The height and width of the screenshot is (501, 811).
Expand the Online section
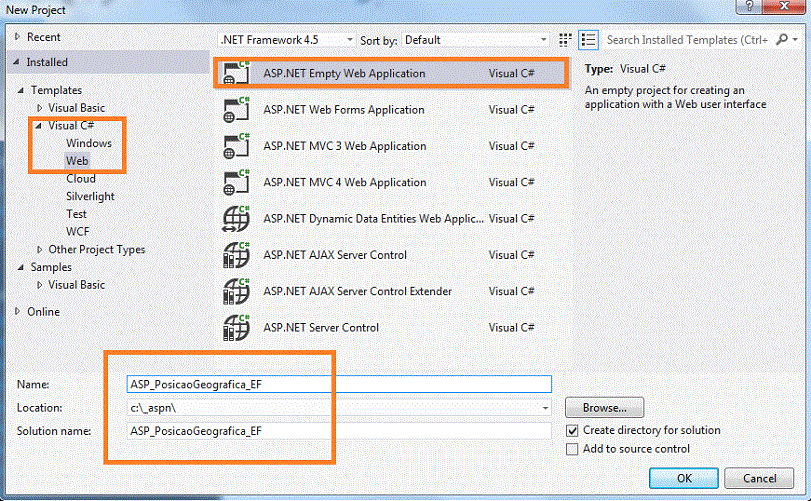coord(18,311)
